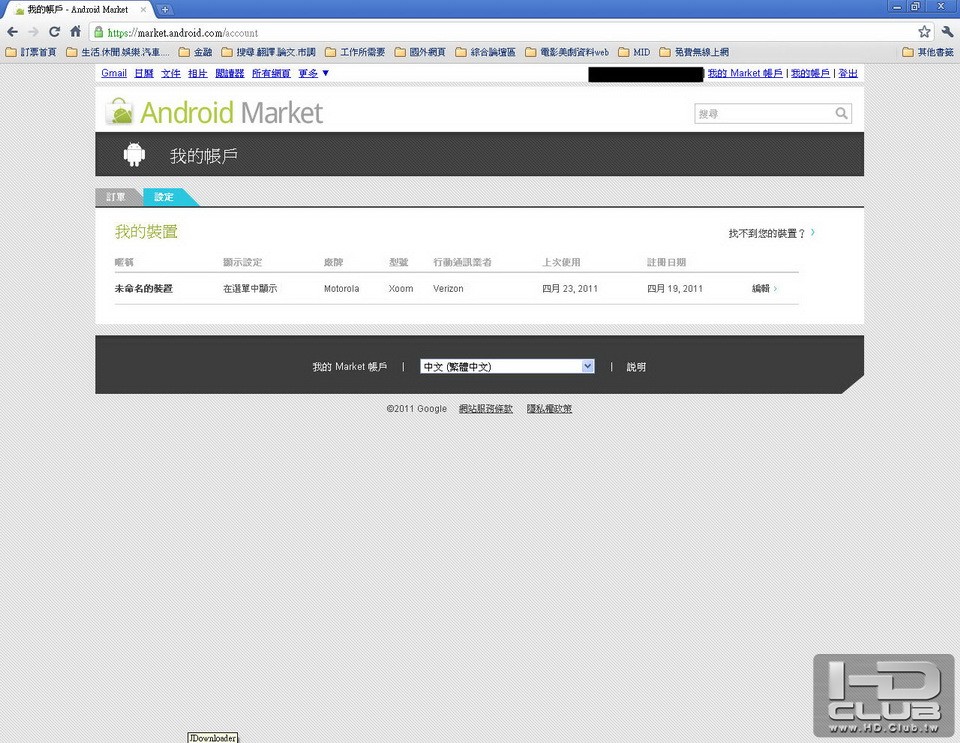Click the Gmail link
This screenshot has width=960, height=743.
point(114,73)
